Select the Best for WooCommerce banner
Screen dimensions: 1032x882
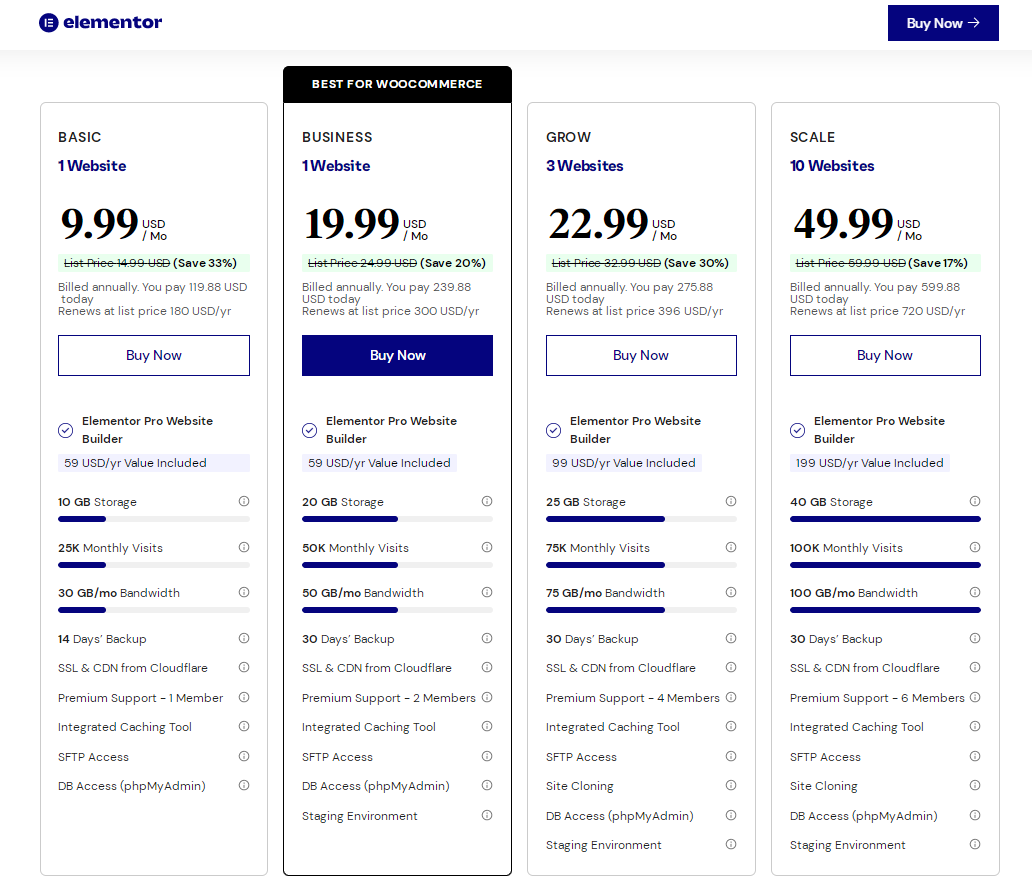(397, 84)
